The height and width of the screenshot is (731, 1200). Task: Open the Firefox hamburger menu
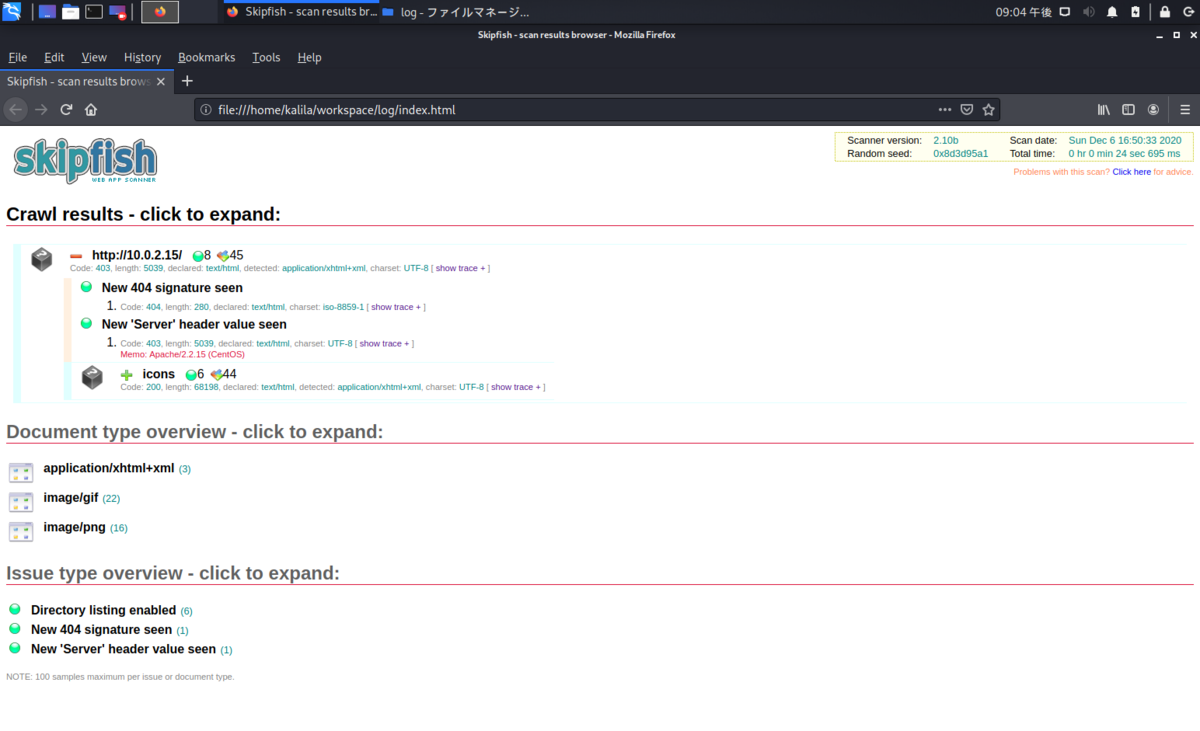[x=1185, y=109]
